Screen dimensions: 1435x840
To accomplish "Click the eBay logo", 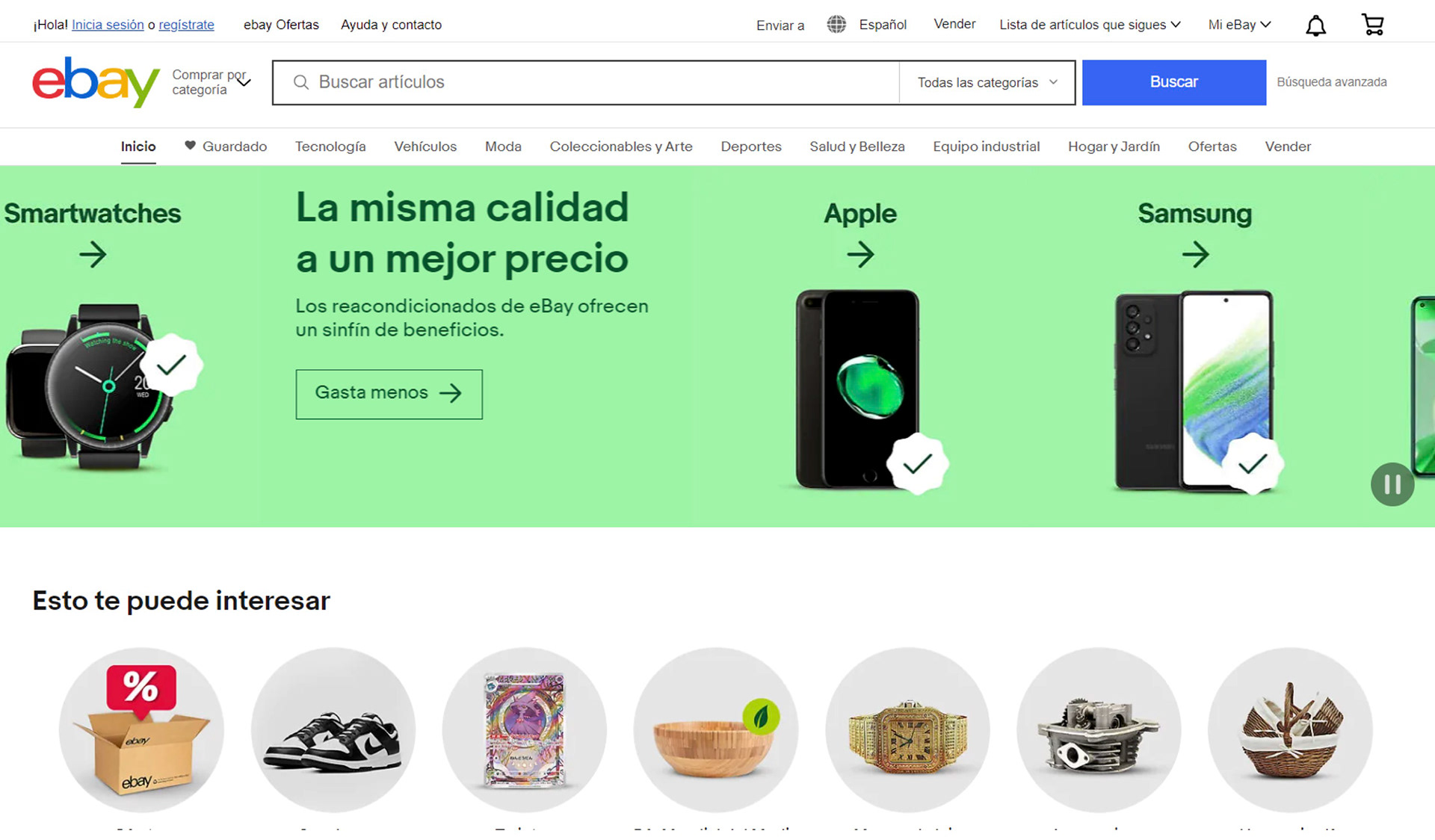I will [96, 81].
